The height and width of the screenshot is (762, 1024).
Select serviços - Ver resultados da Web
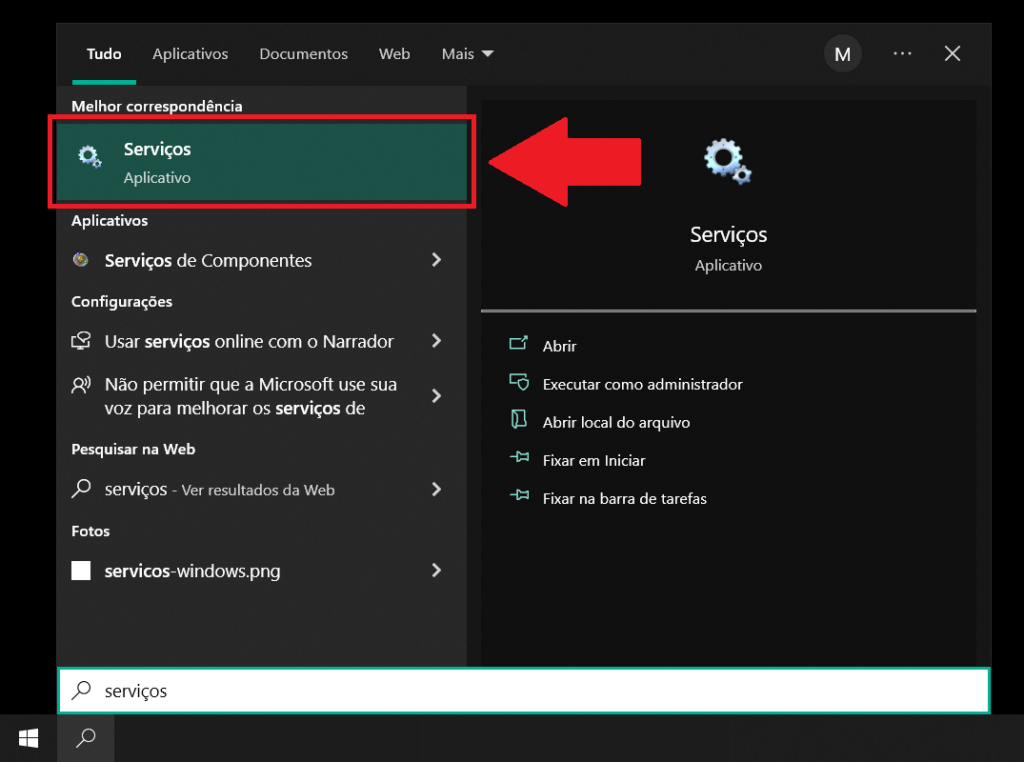point(261,489)
